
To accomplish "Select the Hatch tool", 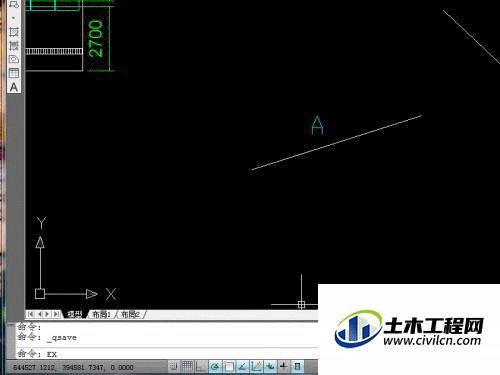I will point(14,32).
